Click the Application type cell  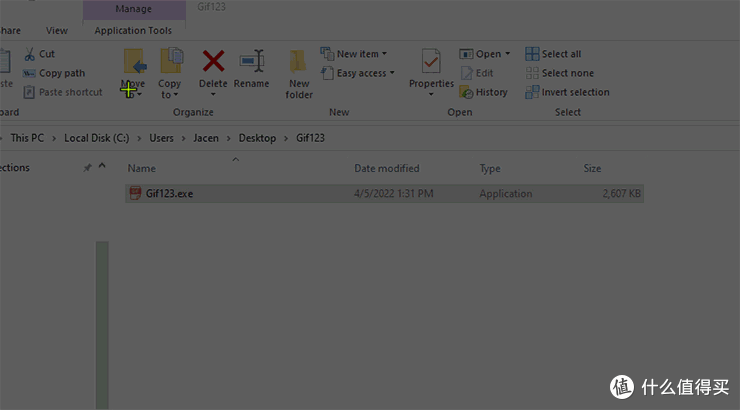click(x=506, y=193)
